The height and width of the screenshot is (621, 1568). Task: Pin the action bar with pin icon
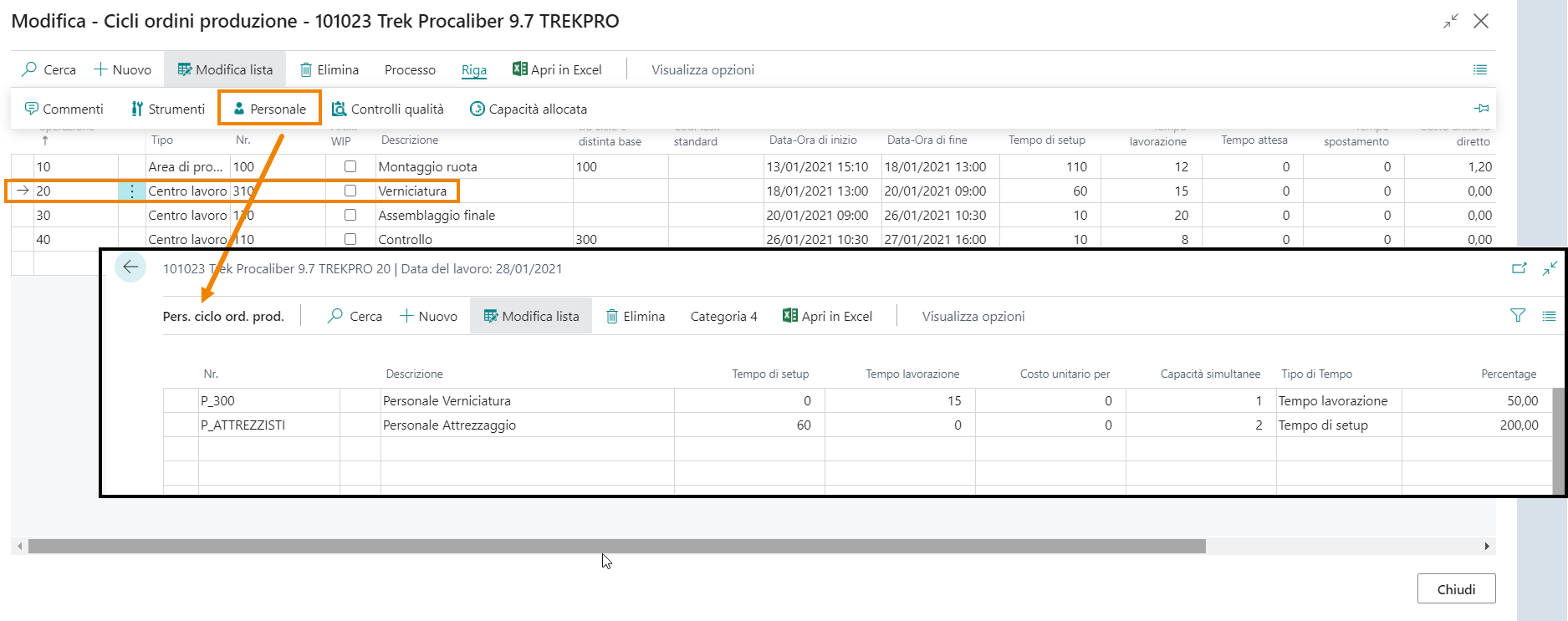[1481, 109]
